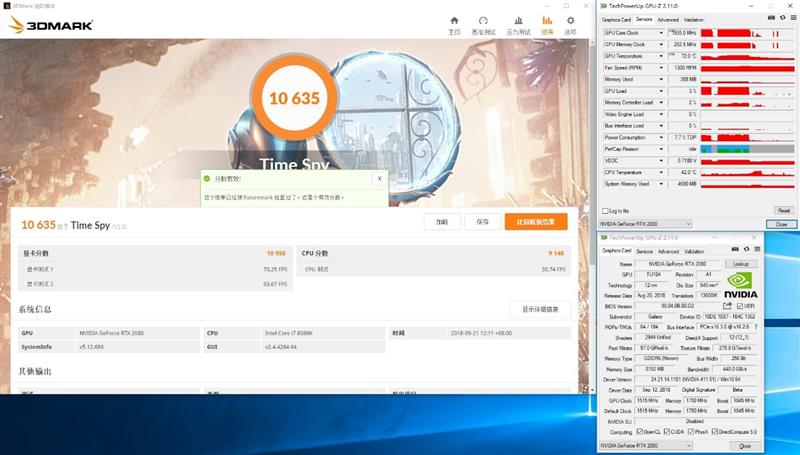The height and width of the screenshot is (455, 800).
Task: Click the Bus Interface question mark icon
Action: [x=756, y=327]
